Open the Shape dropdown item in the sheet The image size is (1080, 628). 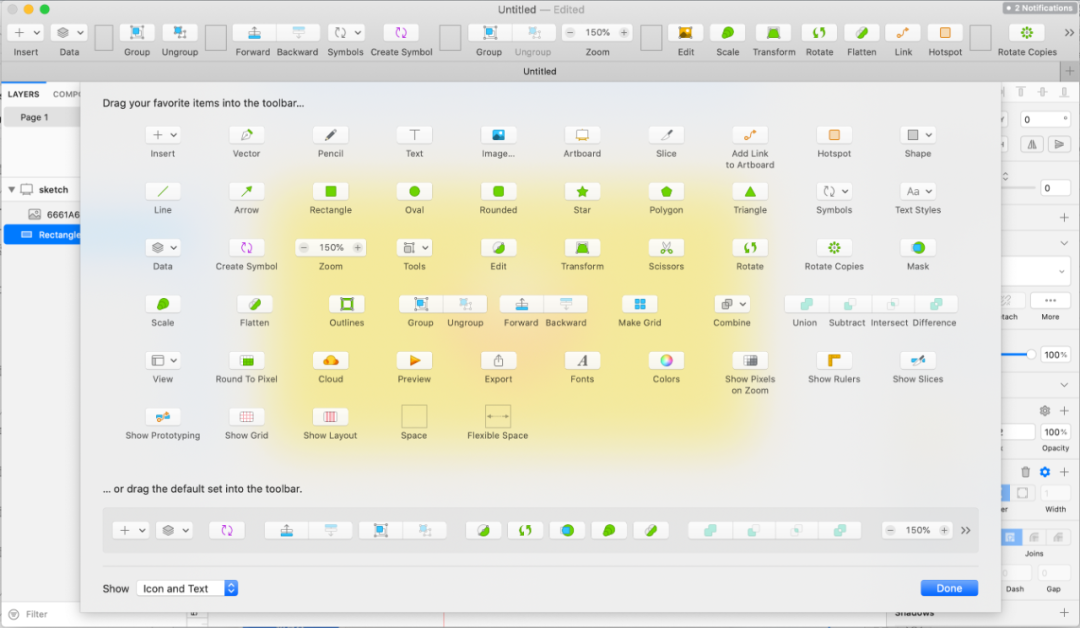click(917, 135)
